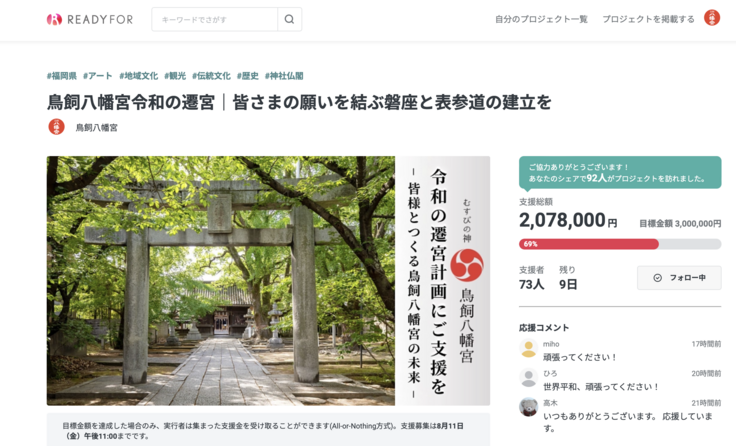Click the READYFOR logo icon
The height and width of the screenshot is (446, 736).
coord(54,19)
